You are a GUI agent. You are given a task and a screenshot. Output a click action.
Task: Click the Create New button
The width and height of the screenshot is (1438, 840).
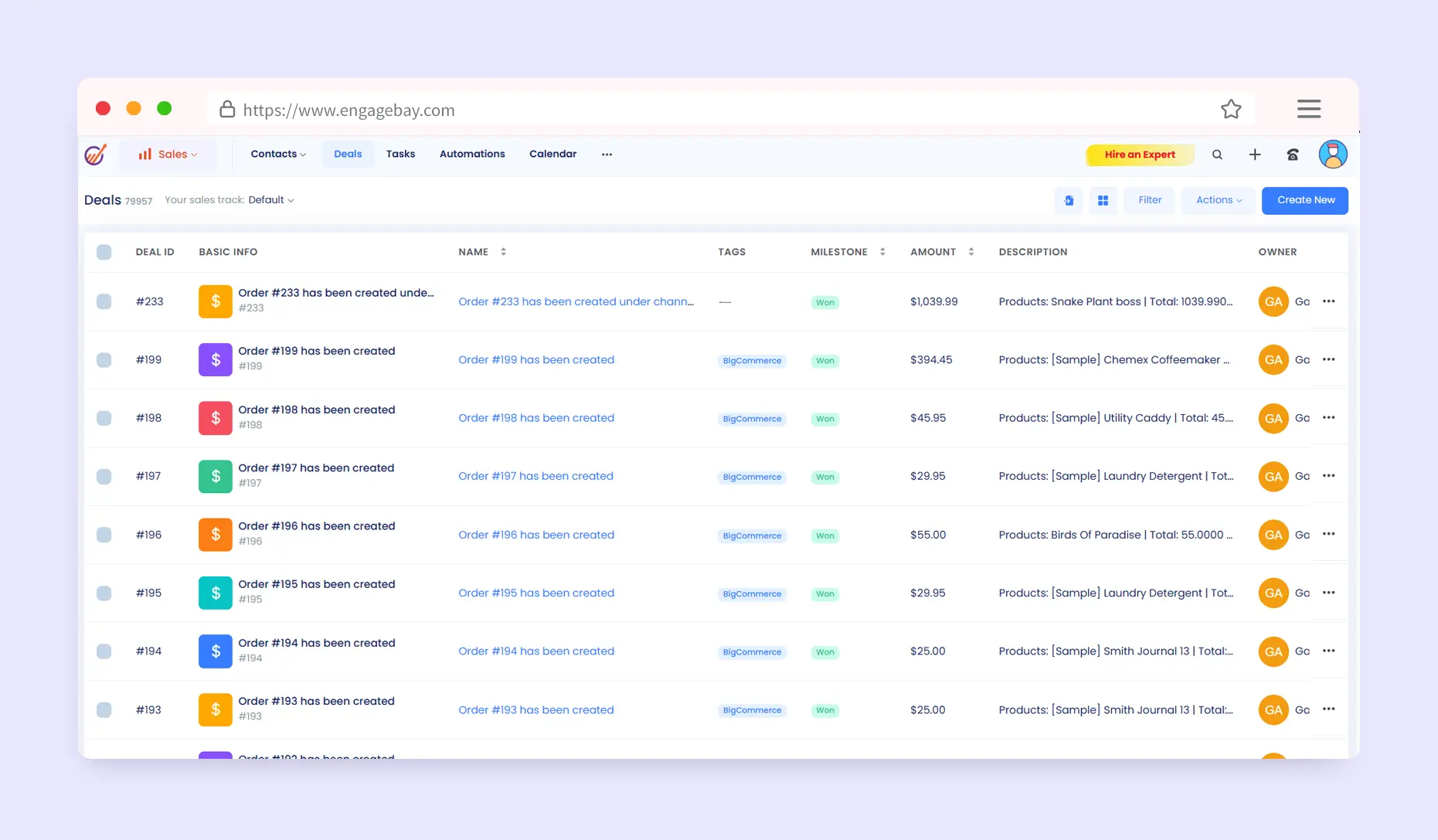click(1305, 200)
